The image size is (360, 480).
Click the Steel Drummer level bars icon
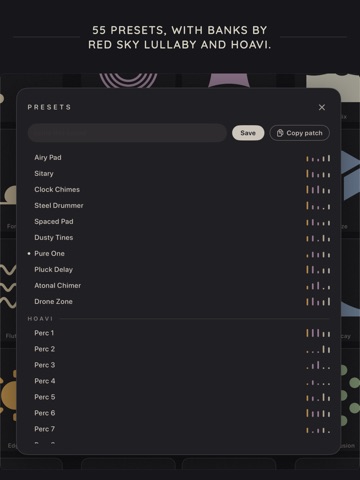(318, 206)
